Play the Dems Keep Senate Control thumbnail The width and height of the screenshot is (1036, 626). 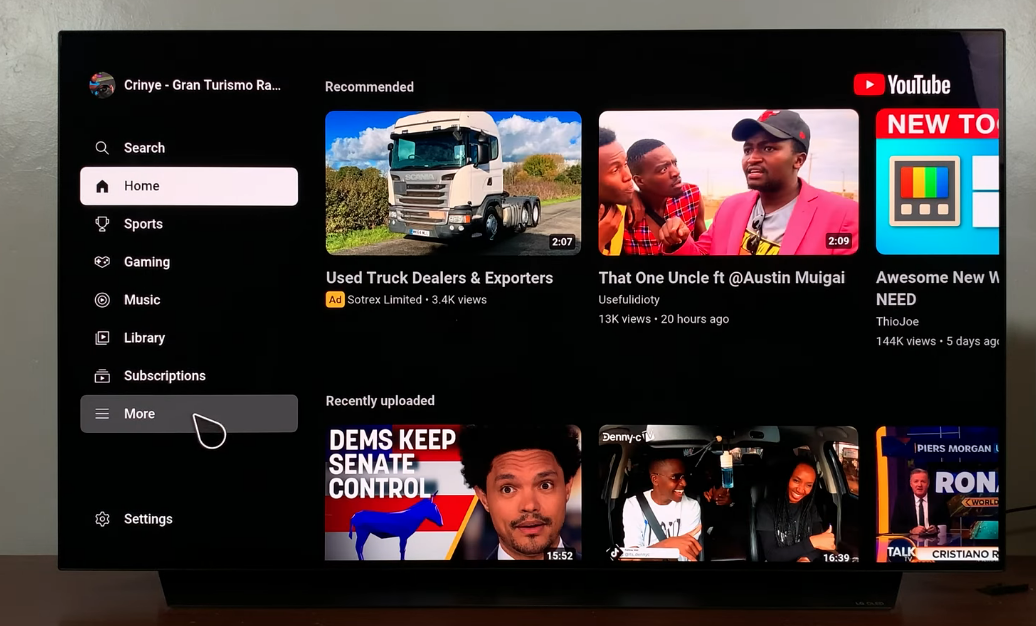pyautogui.click(x=453, y=493)
